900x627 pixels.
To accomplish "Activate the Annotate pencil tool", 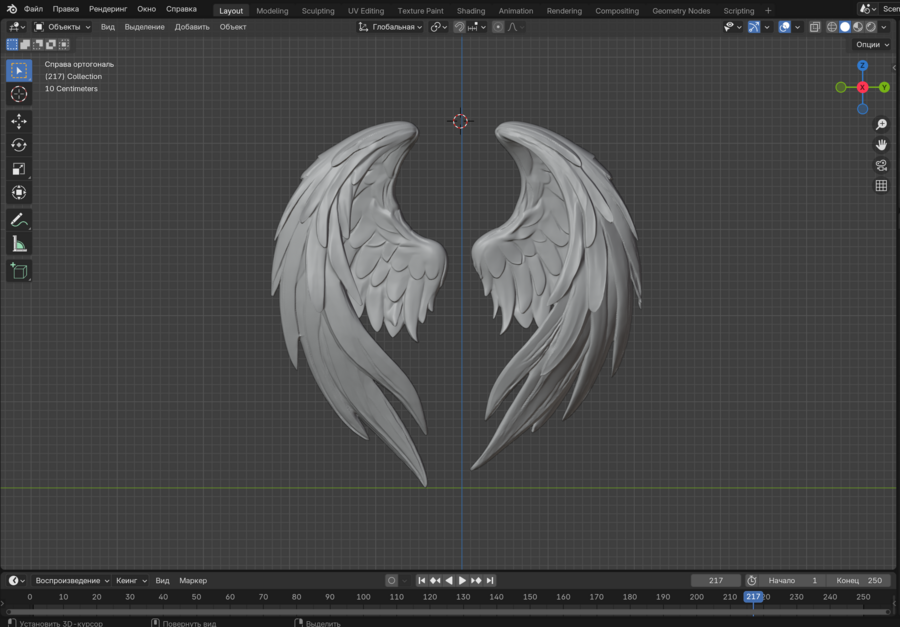I will pyautogui.click(x=19, y=220).
